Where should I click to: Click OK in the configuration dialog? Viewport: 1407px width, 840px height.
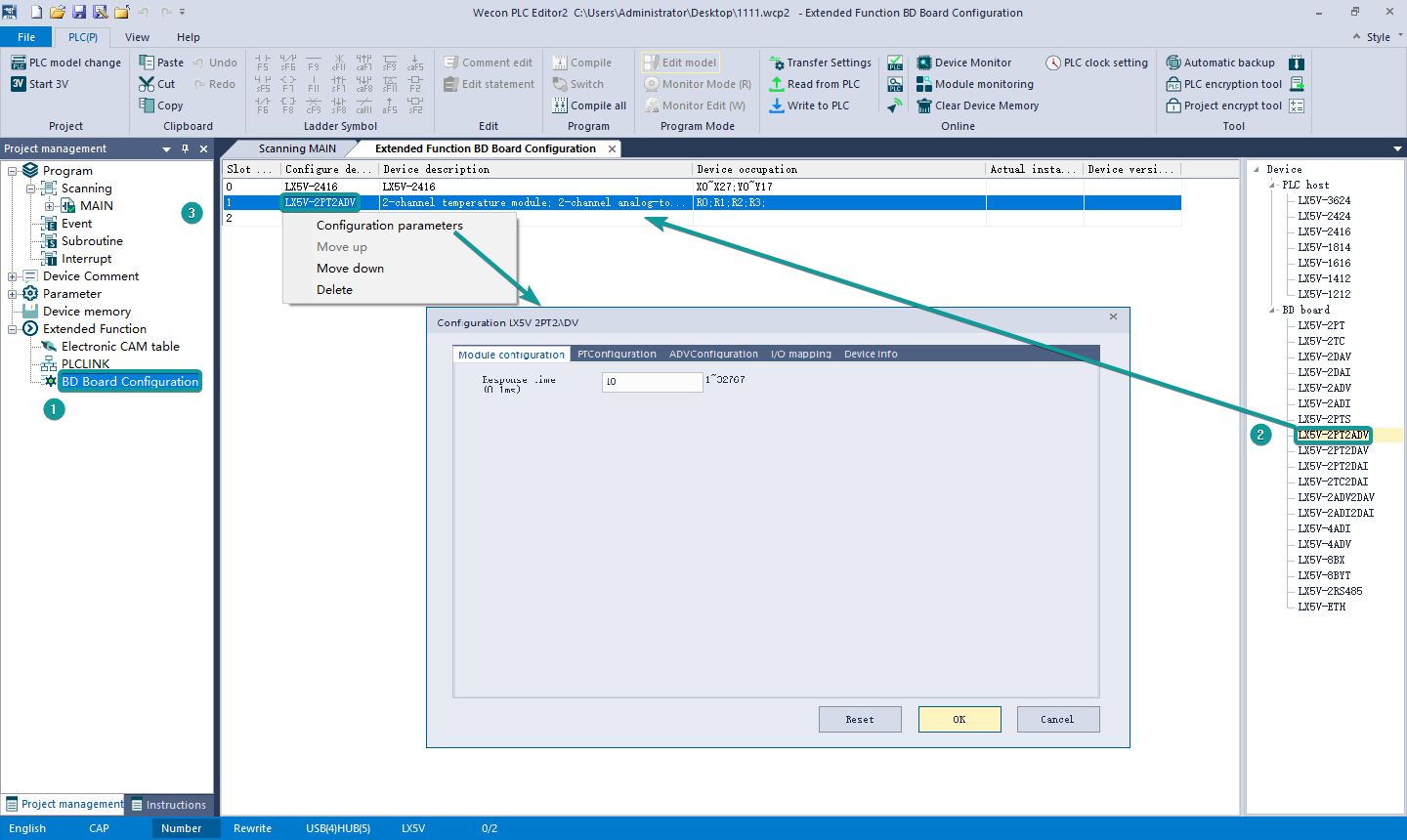[x=959, y=719]
